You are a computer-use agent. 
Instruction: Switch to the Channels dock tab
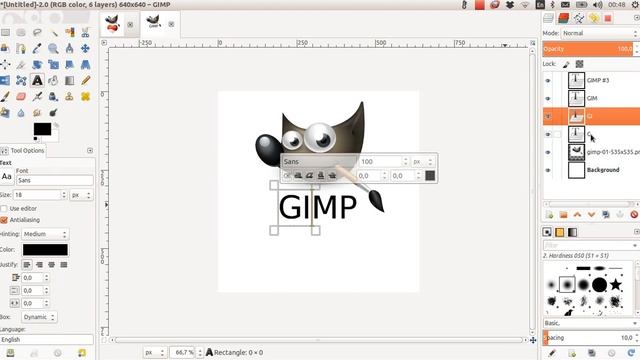point(564,18)
